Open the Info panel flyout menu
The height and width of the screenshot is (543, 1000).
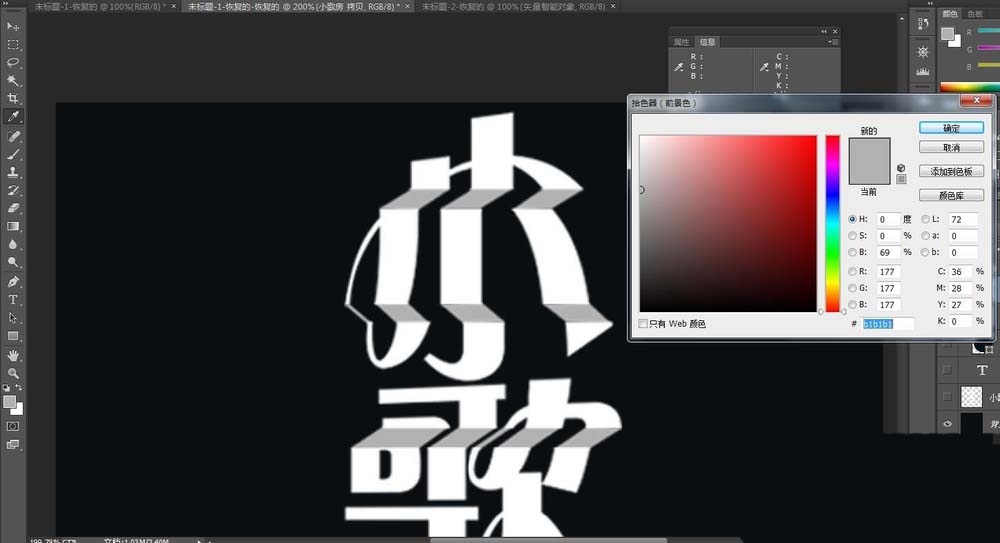click(830, 42)
